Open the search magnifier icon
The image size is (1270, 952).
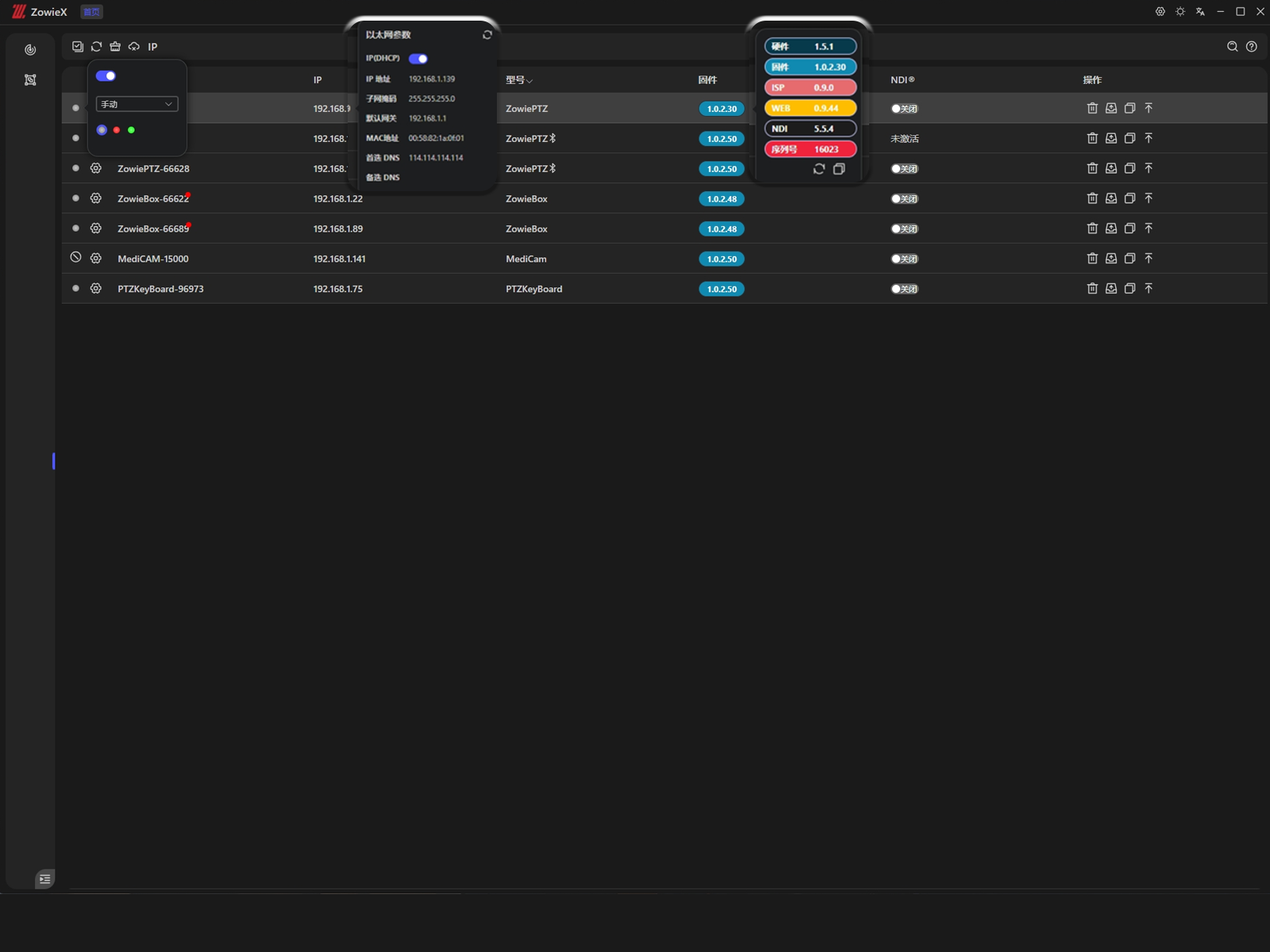1232,47
